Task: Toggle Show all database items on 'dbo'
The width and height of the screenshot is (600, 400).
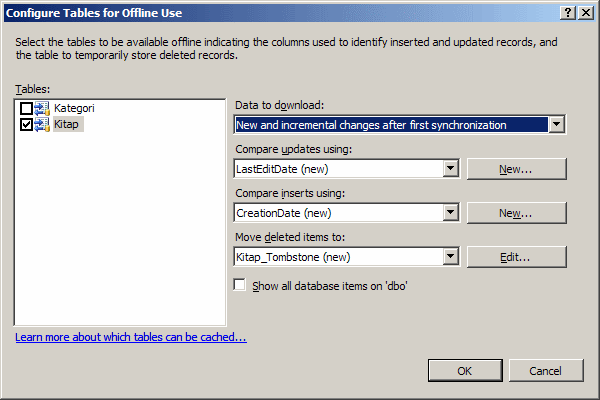Action: coord(239,285)
